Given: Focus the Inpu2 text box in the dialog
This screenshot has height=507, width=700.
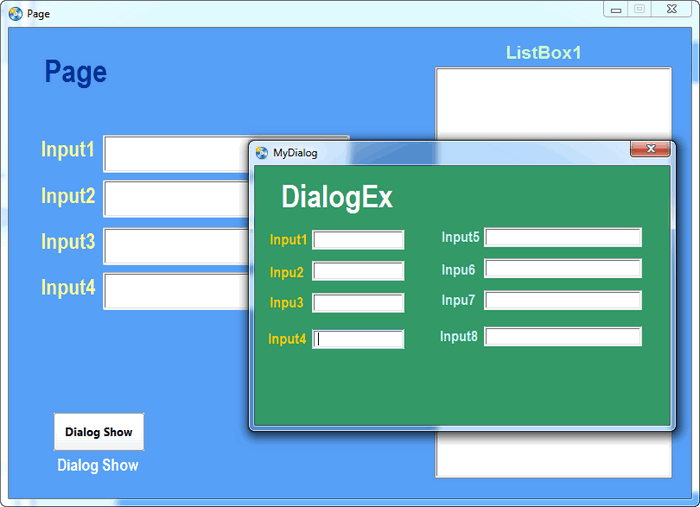Looking at the screenshot, I should click(x=358, y=271).
